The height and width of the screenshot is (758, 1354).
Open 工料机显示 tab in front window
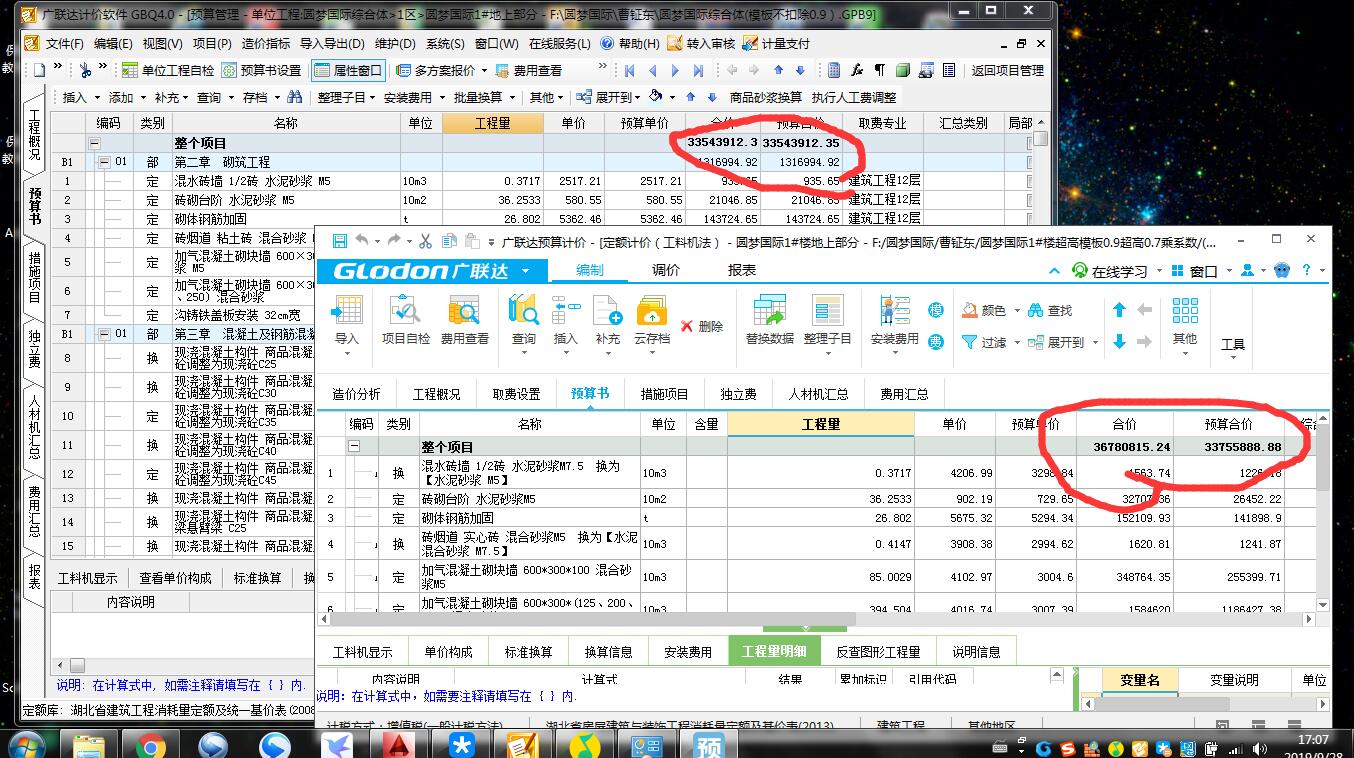point(362,651)
